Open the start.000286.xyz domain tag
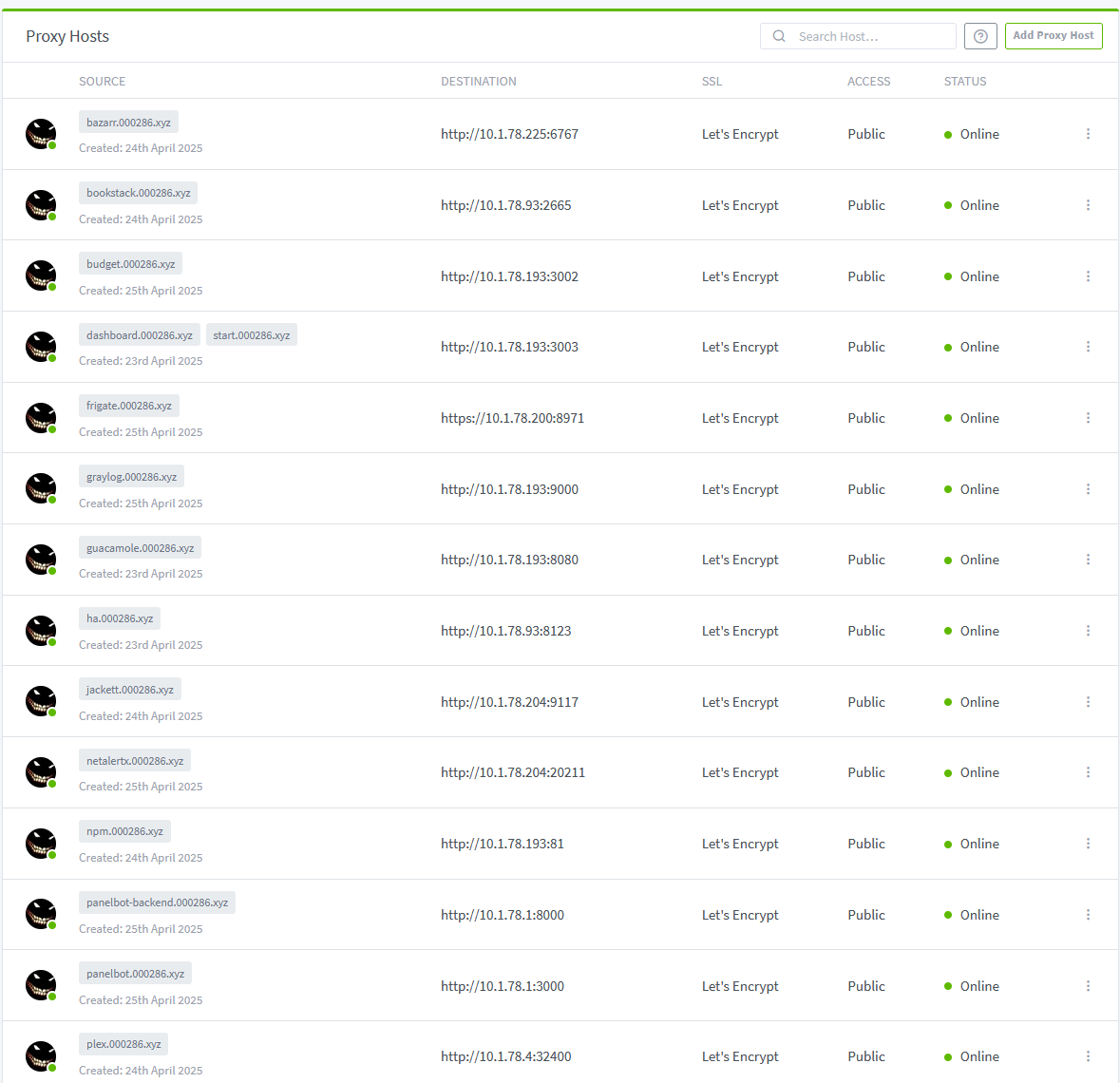Viewport: 1120px width, 1083px height. click(252, 335)
